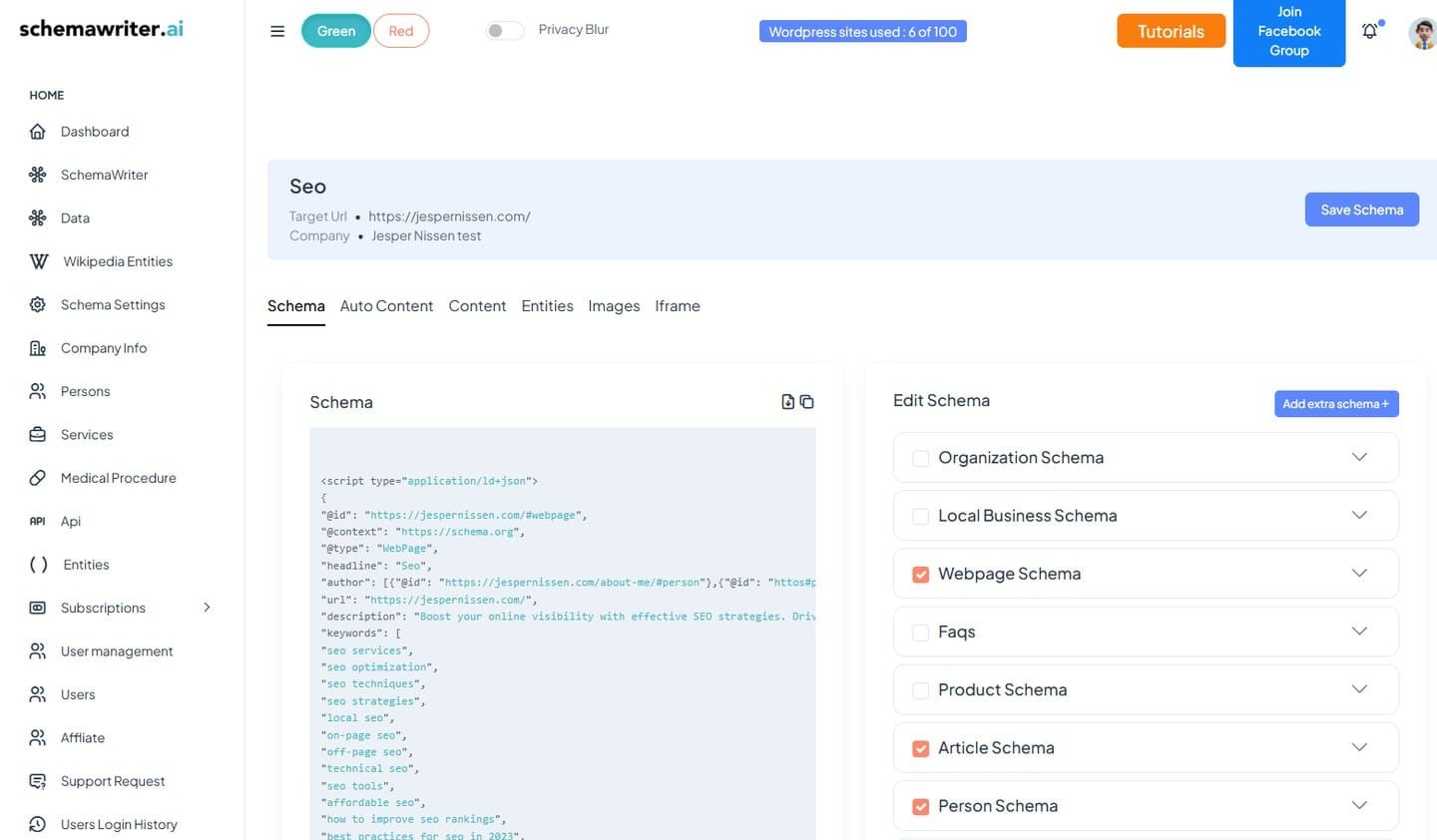Click the Save Schema button
This screenshot has height=840, width=1437.
(1362, 210)
